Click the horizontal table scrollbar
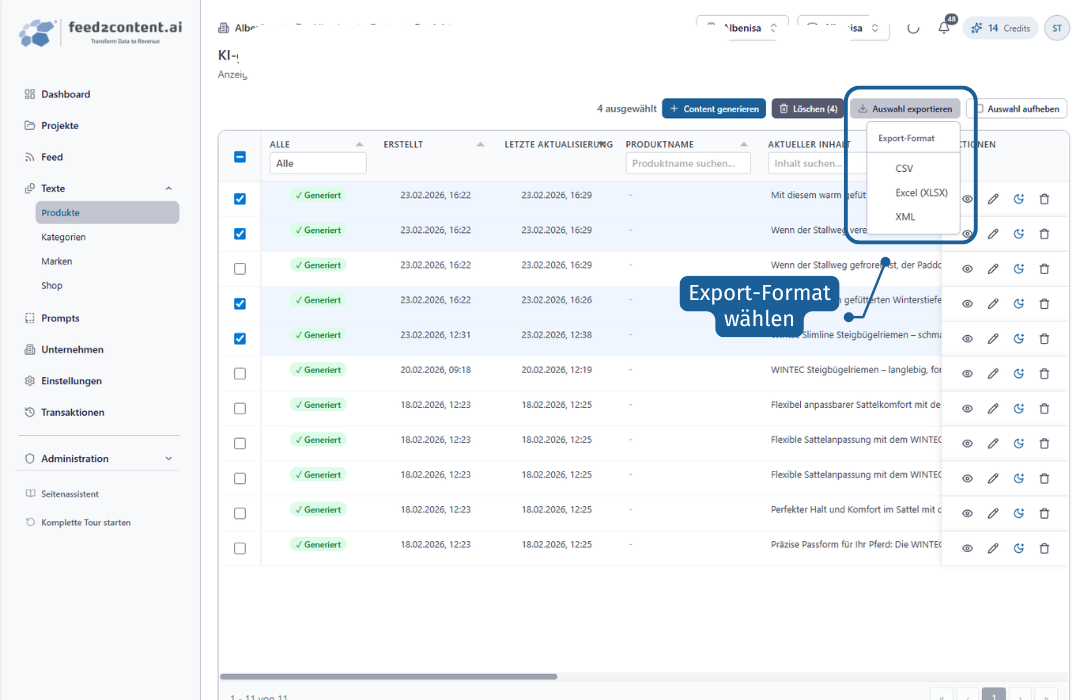This screenshot has height=700, width=1080. click(388, 677)
